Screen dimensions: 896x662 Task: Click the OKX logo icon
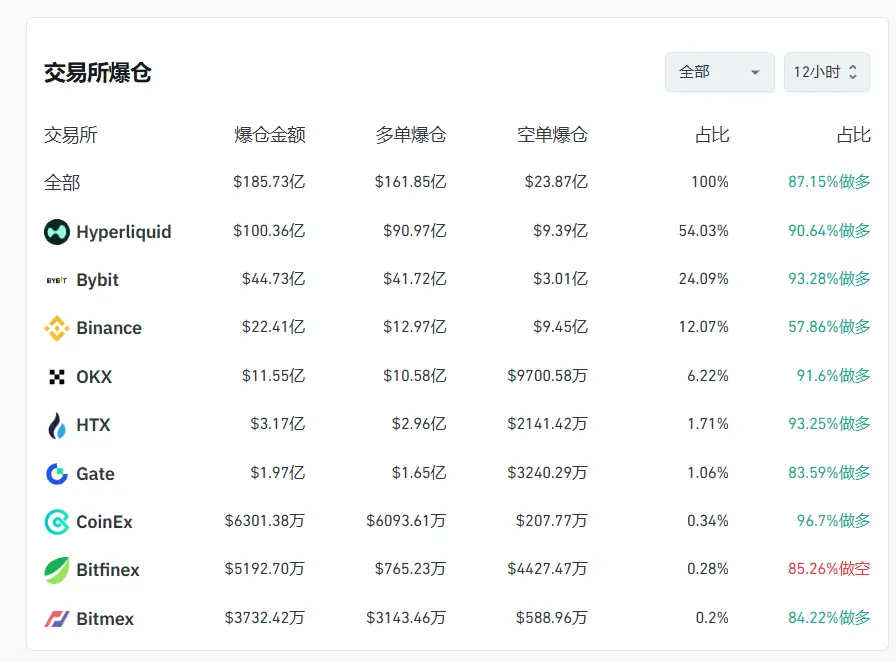(x=57, y=377)
